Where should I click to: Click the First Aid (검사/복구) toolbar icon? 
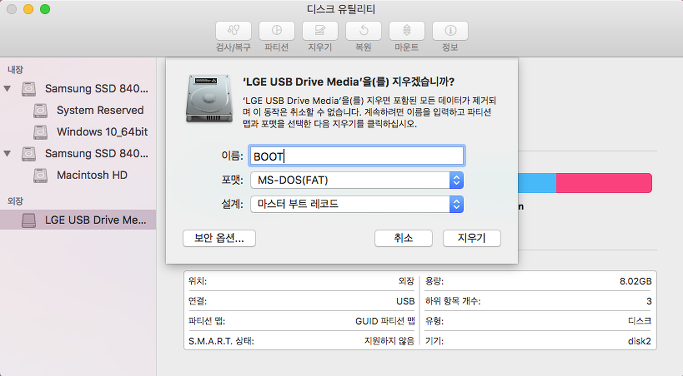[233, 31]
